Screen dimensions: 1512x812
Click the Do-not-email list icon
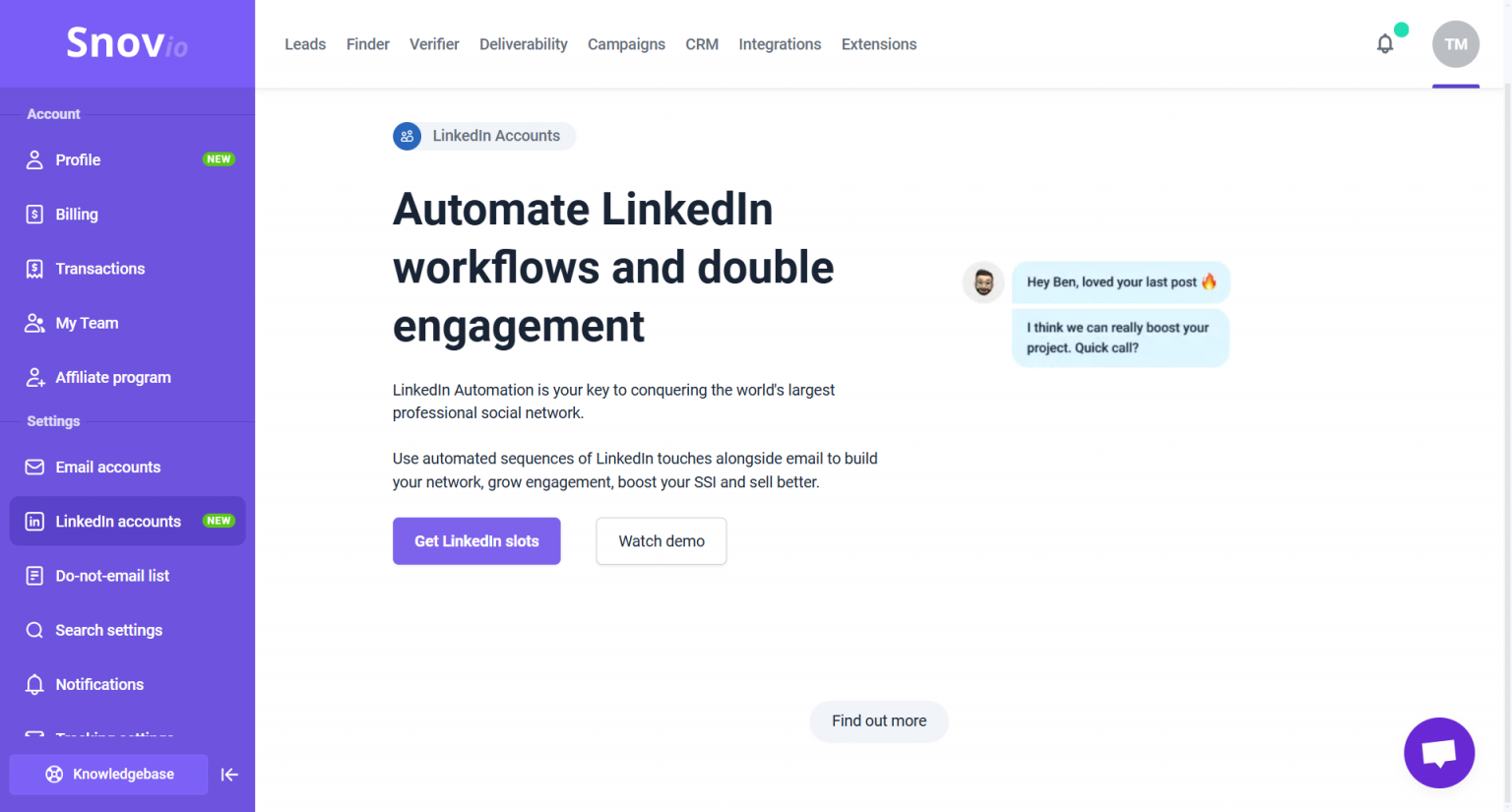click(x=34, y=576)
